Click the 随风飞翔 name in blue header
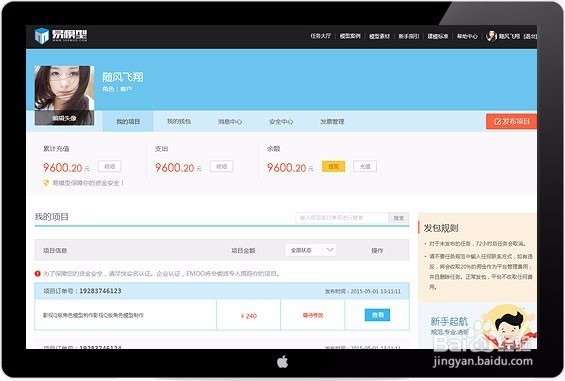This screenshot has width=565, height=381. (123, 77)
